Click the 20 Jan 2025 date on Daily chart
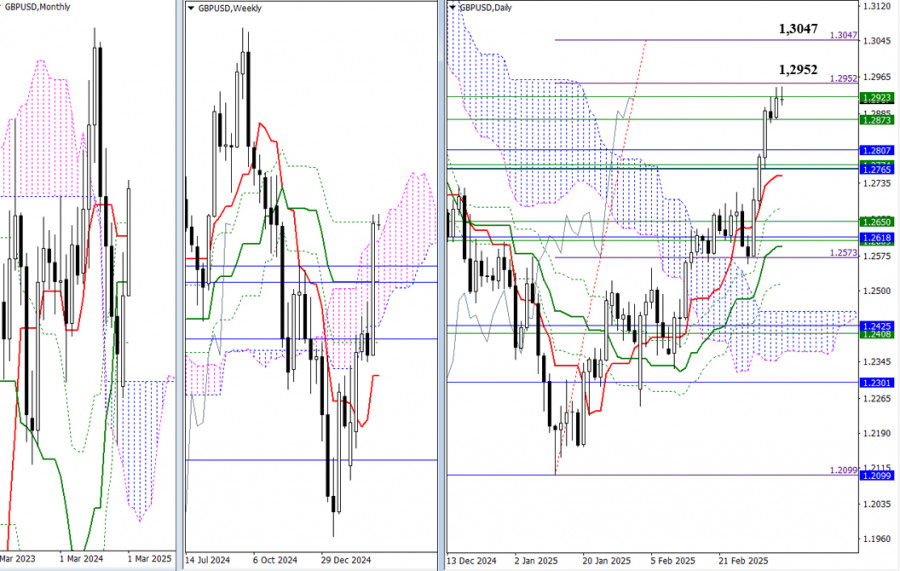This screenshot has width=900, height=571. [x=606, y=560]
